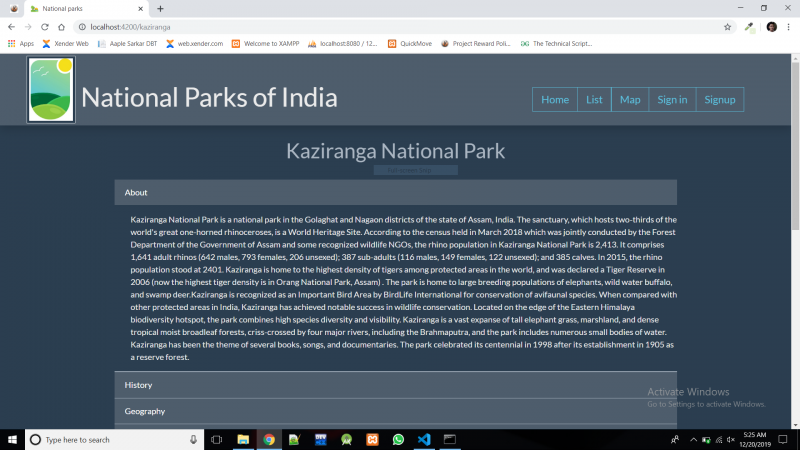Reload the Kaziranga page

tap(45, 27)
